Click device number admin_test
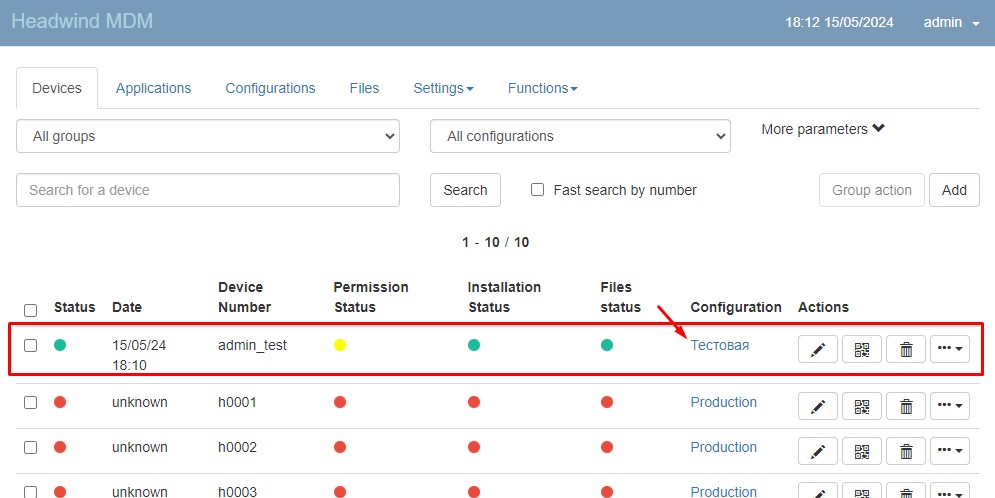995x498 pixels. [253, 345]
